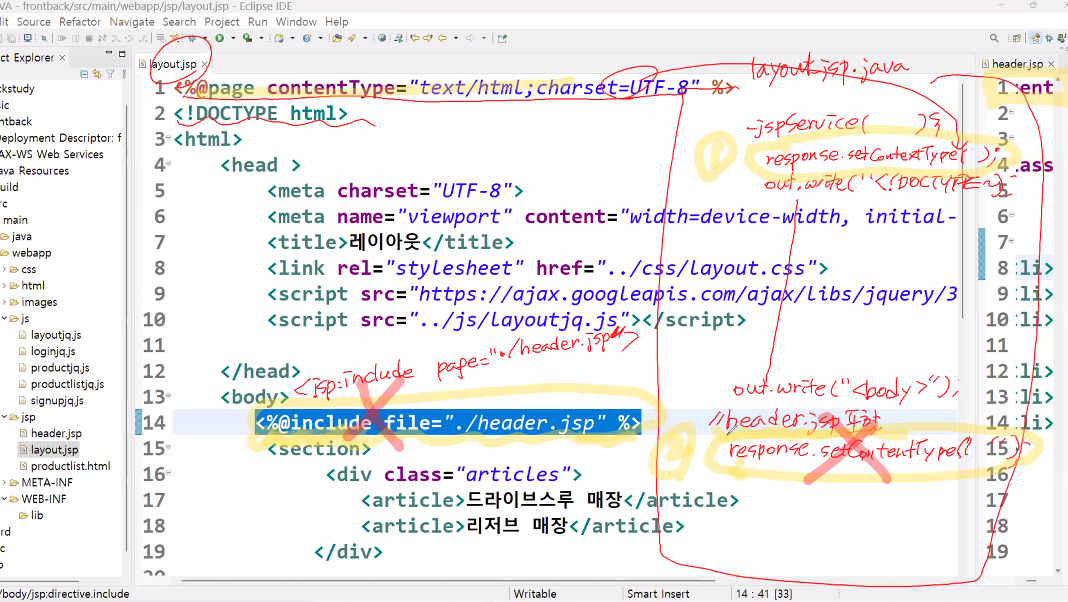
Task: Click the Debug bug icon in toolbar
Action: tap(192, 38)
